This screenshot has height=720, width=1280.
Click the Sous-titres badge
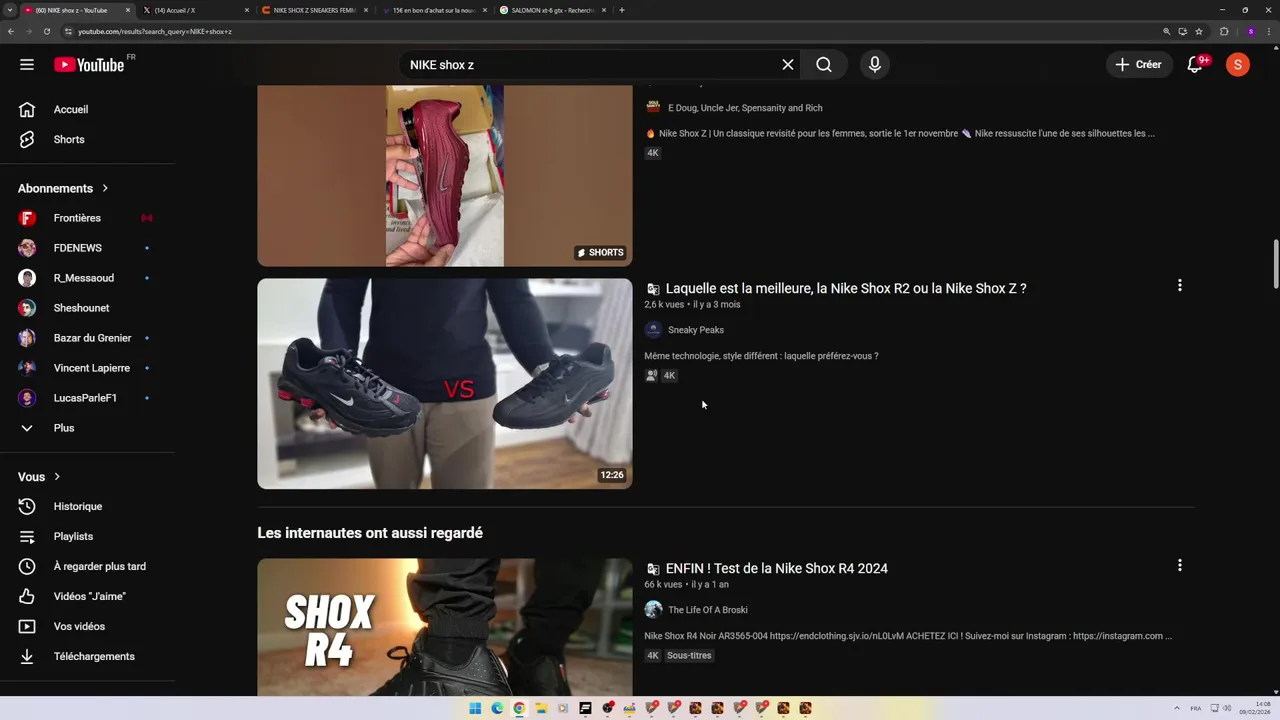tap(689, 656)
